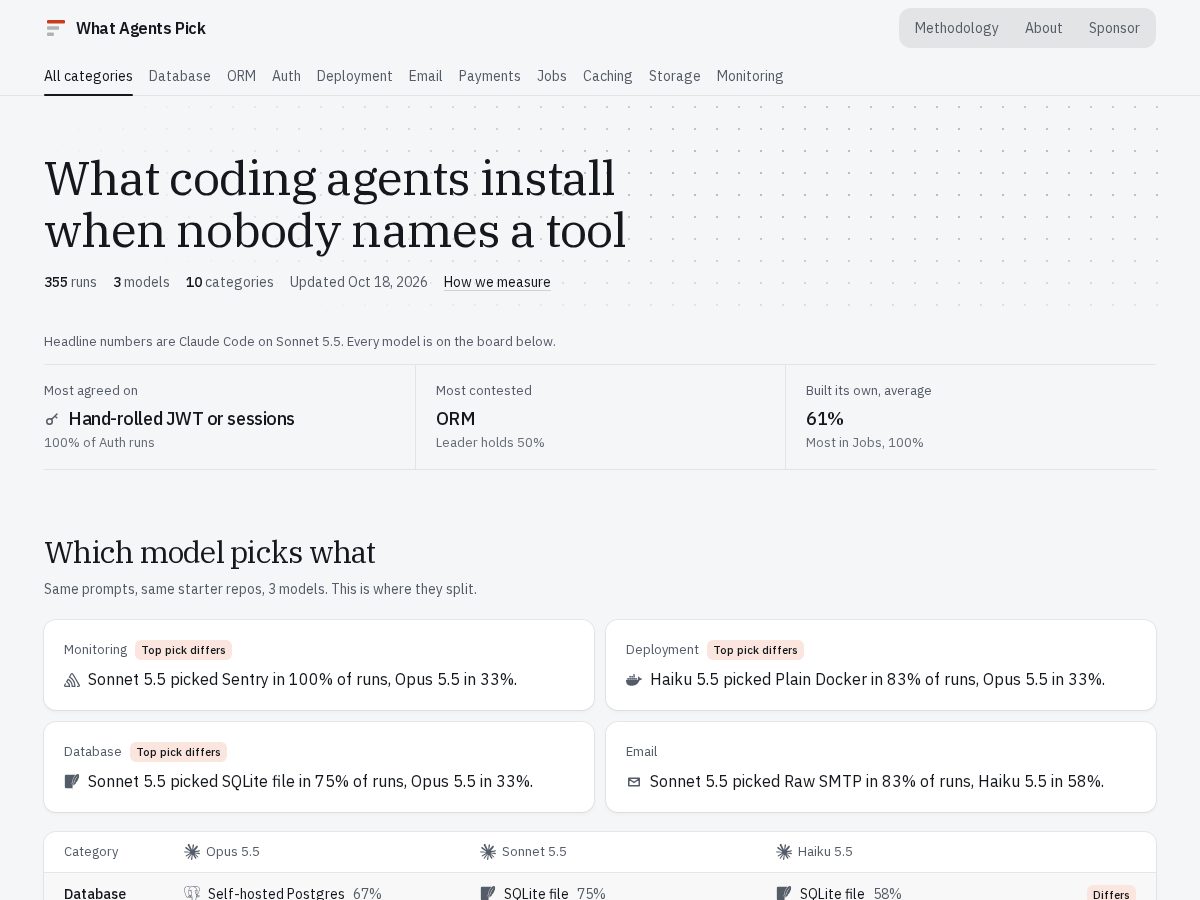This screenshot has width=1200, height=900.
Task: Select the Storage category tab
Action: coord(675,76)
